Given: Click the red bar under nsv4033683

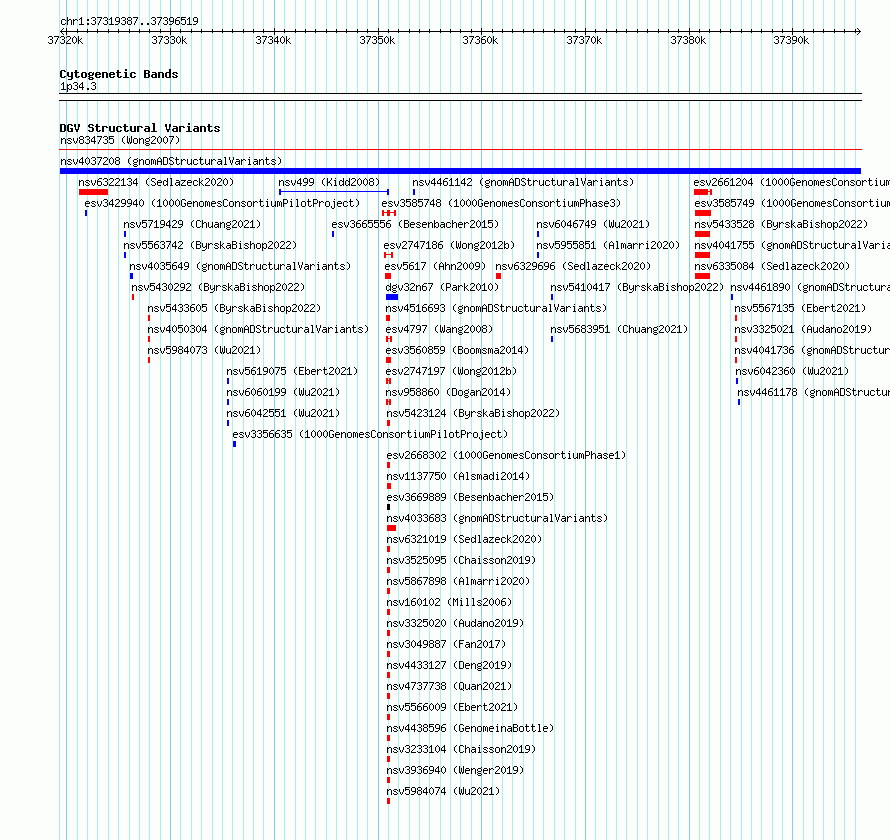Looking at the screenshot, I should 391,528.
